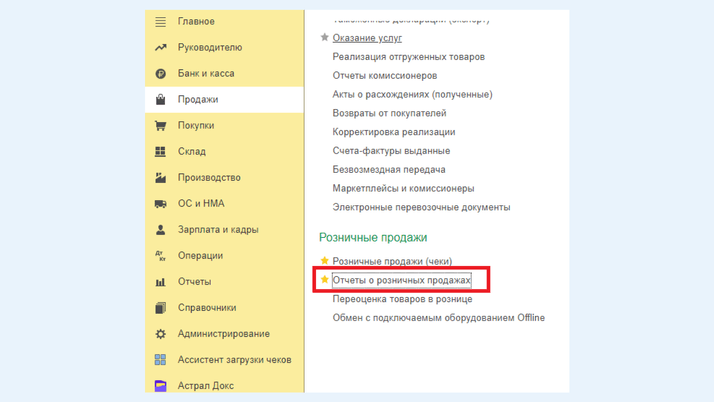714x402 pixels.
Task: Open Возвраты от покупателей
Action: pos(389,113)
